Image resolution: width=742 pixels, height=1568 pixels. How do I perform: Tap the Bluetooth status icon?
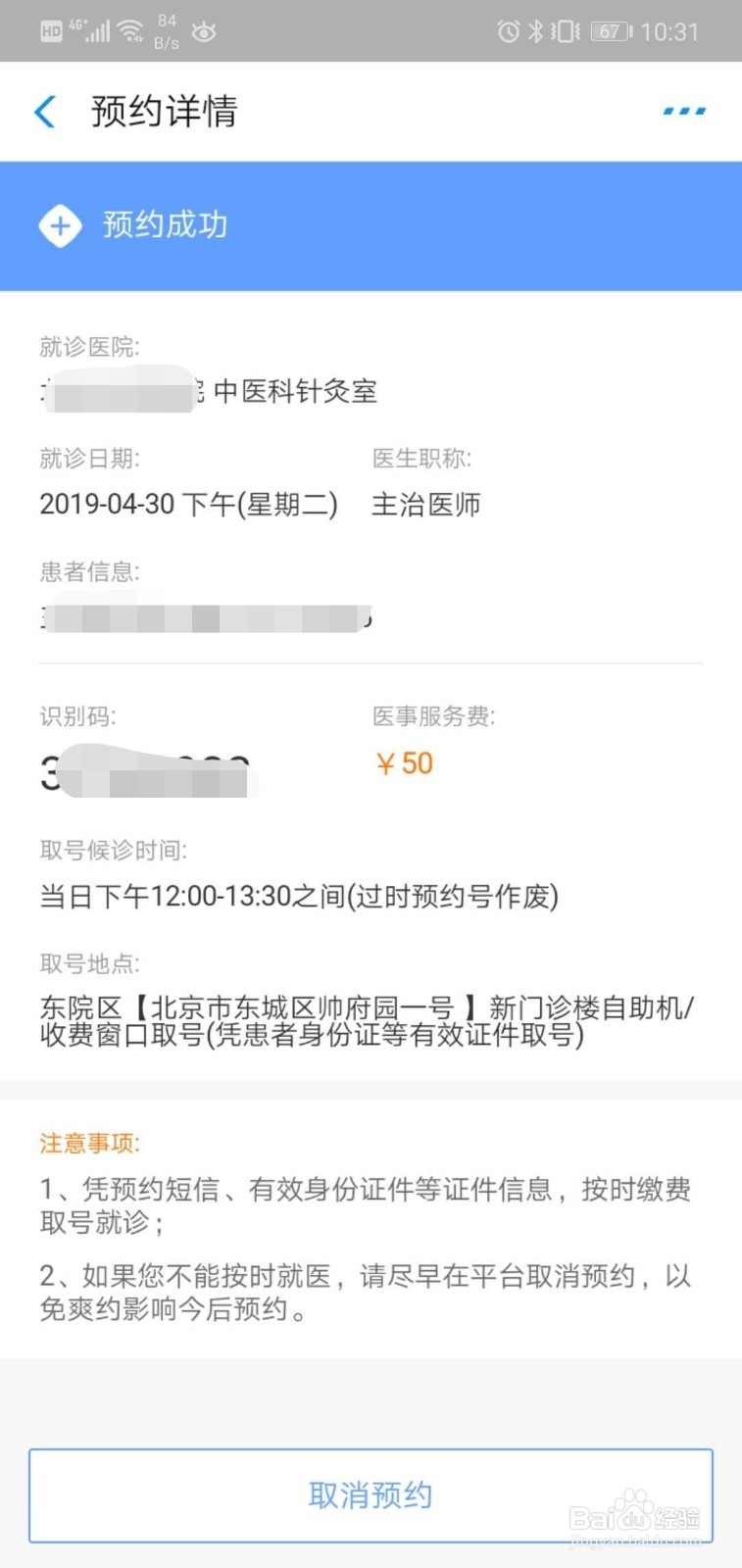pos(535,31)
